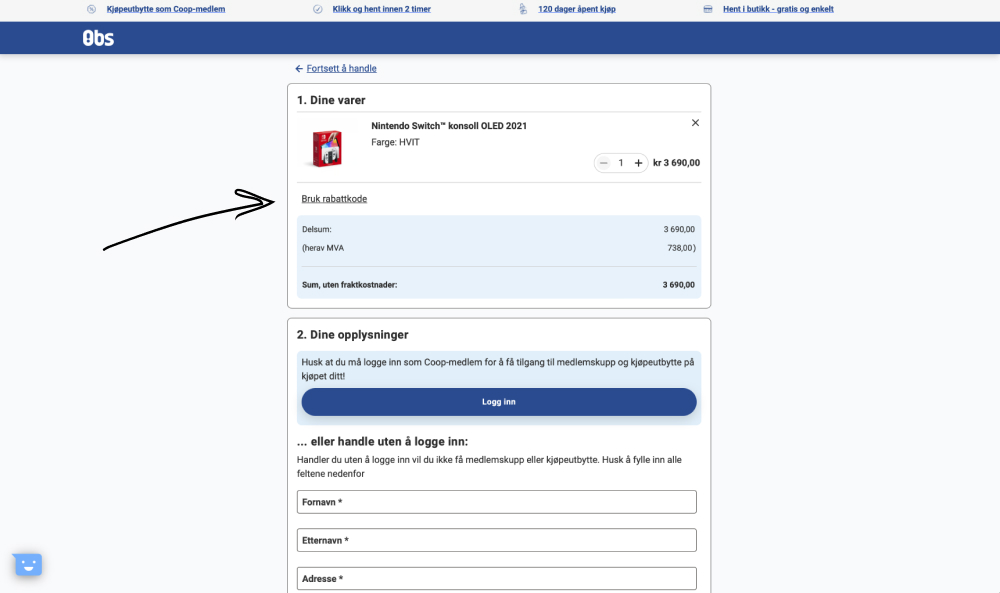This screenshot has height=593, width=1000.
Task: Open the chat assistant smiley icon
Action: [x=28, y=565]
